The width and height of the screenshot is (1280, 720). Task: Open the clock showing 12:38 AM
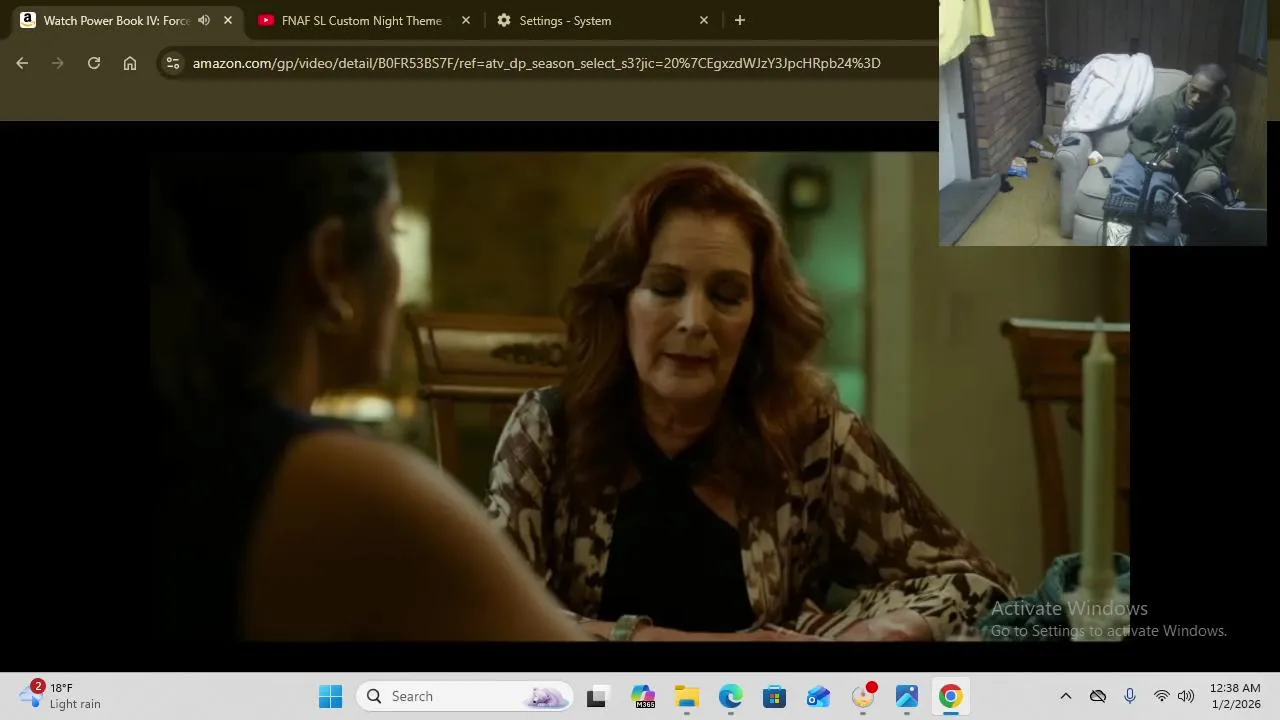1235,696
